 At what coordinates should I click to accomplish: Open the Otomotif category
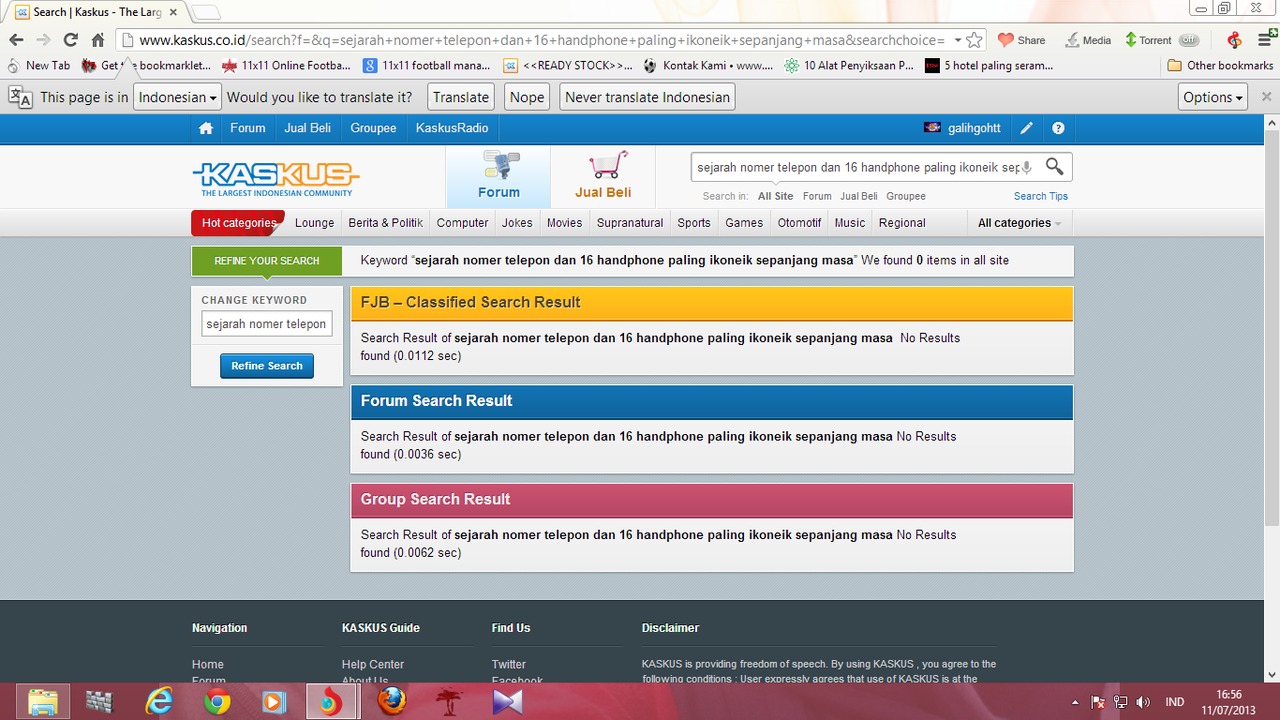(x=799, y=223)
